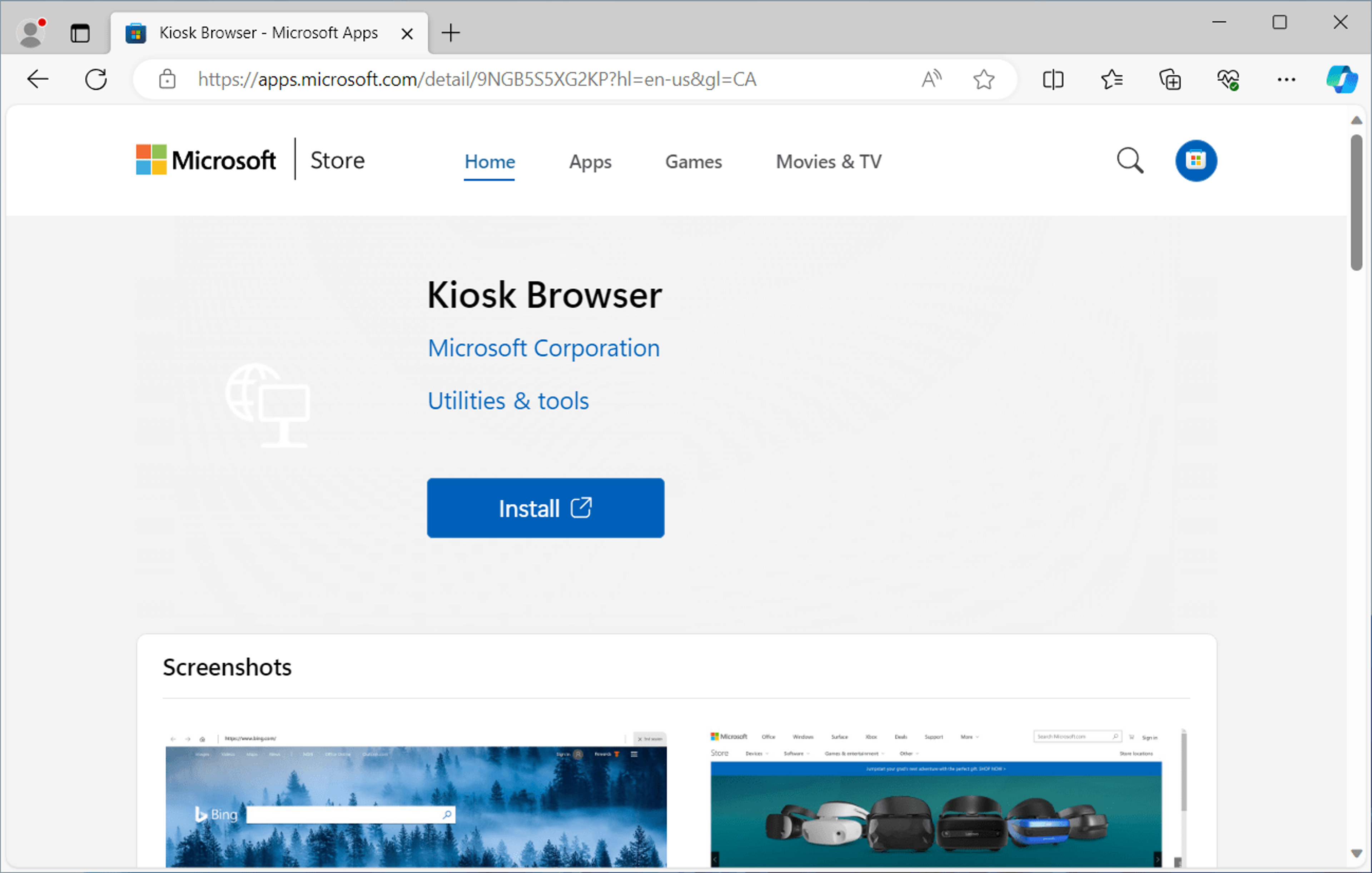
Task: Refresh the current page
Action: click(x=96, y=79)
